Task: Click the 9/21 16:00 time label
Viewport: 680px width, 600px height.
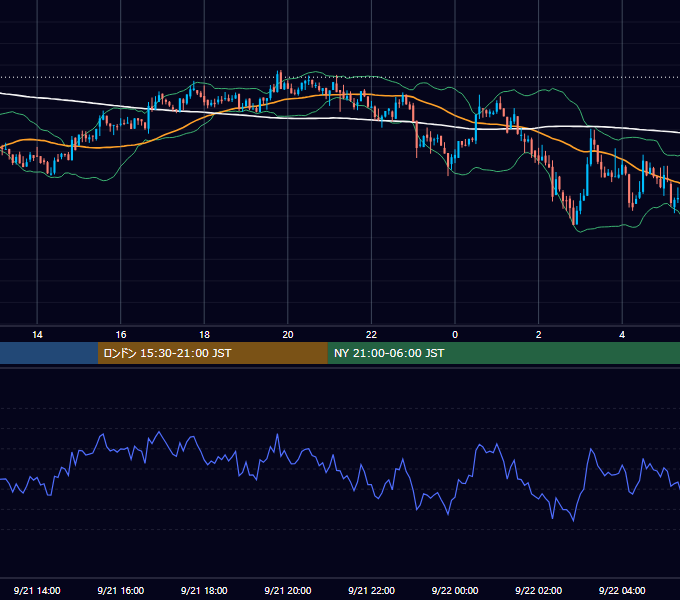Action: click(x=121, y=590)
